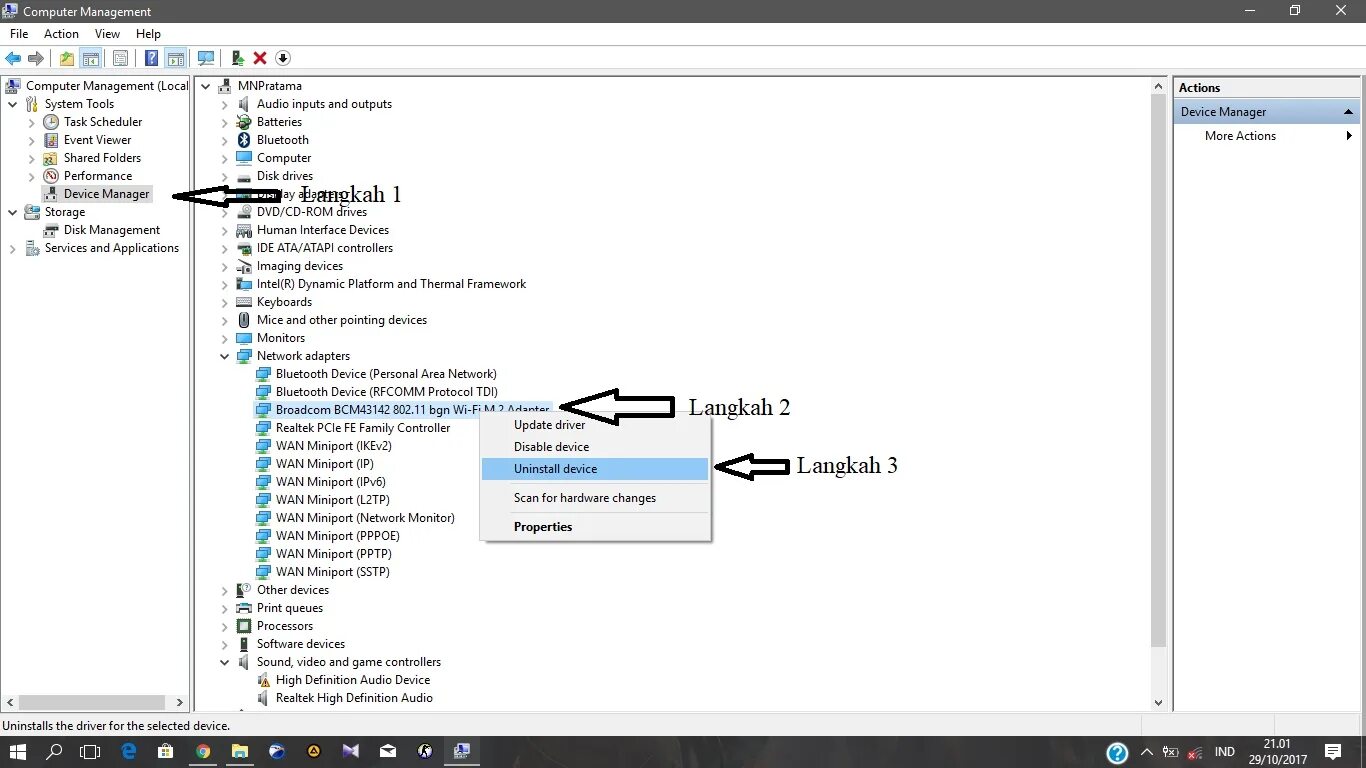
Task: Open the Windows Start button
Action: click(18, 751)
